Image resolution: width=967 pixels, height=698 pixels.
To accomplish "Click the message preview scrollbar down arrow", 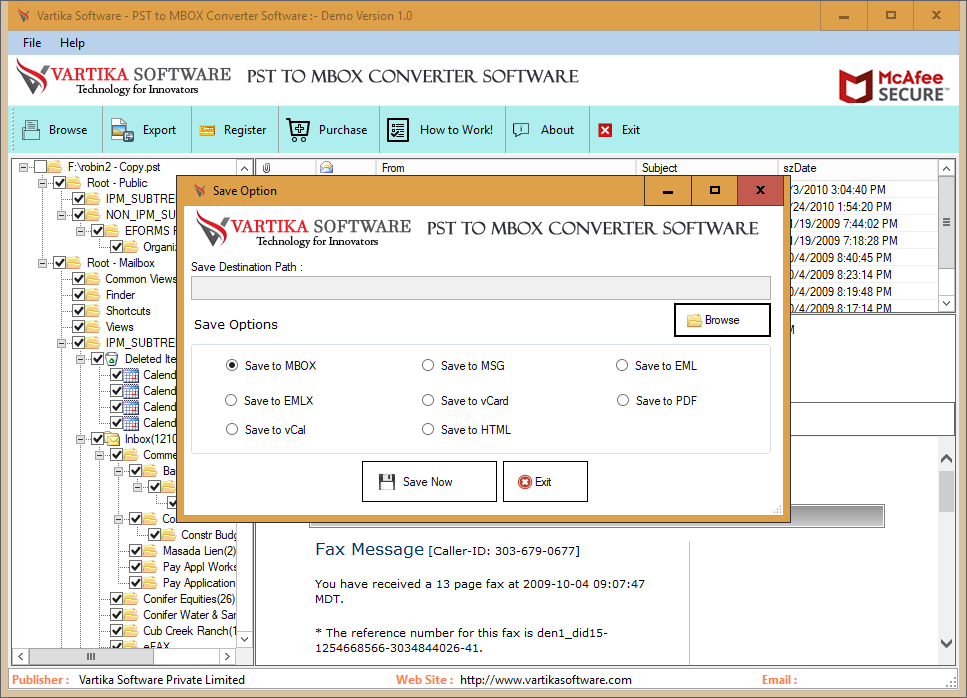I will click(947, 643).
